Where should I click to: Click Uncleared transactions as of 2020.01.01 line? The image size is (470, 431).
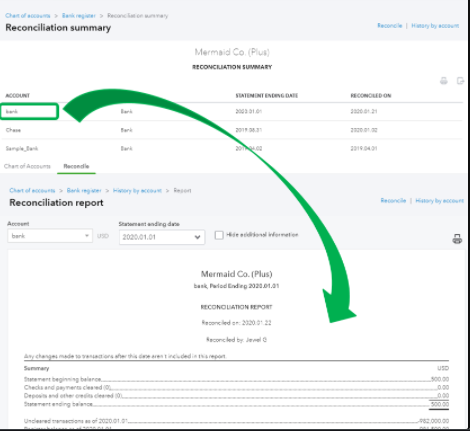coord(236,421)
